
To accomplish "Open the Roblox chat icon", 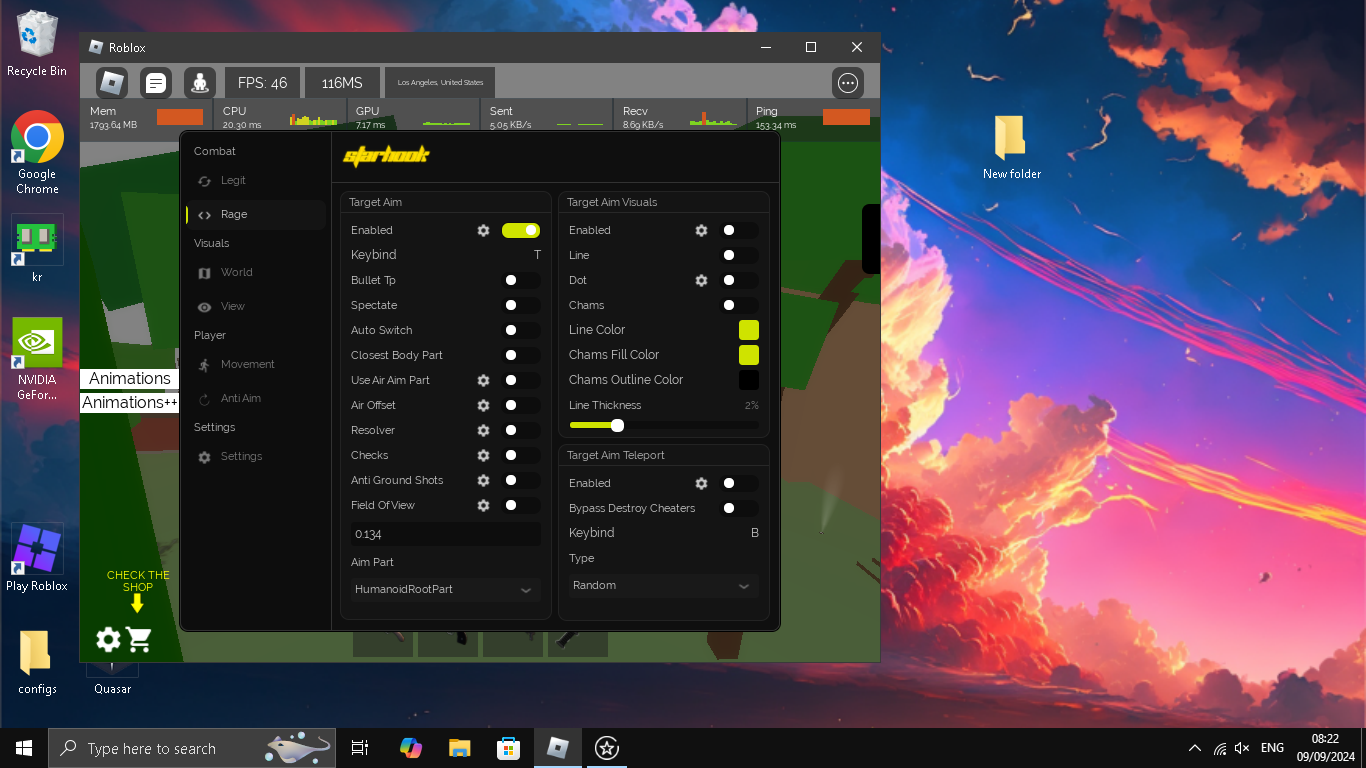I will click(x=156, y=83).
